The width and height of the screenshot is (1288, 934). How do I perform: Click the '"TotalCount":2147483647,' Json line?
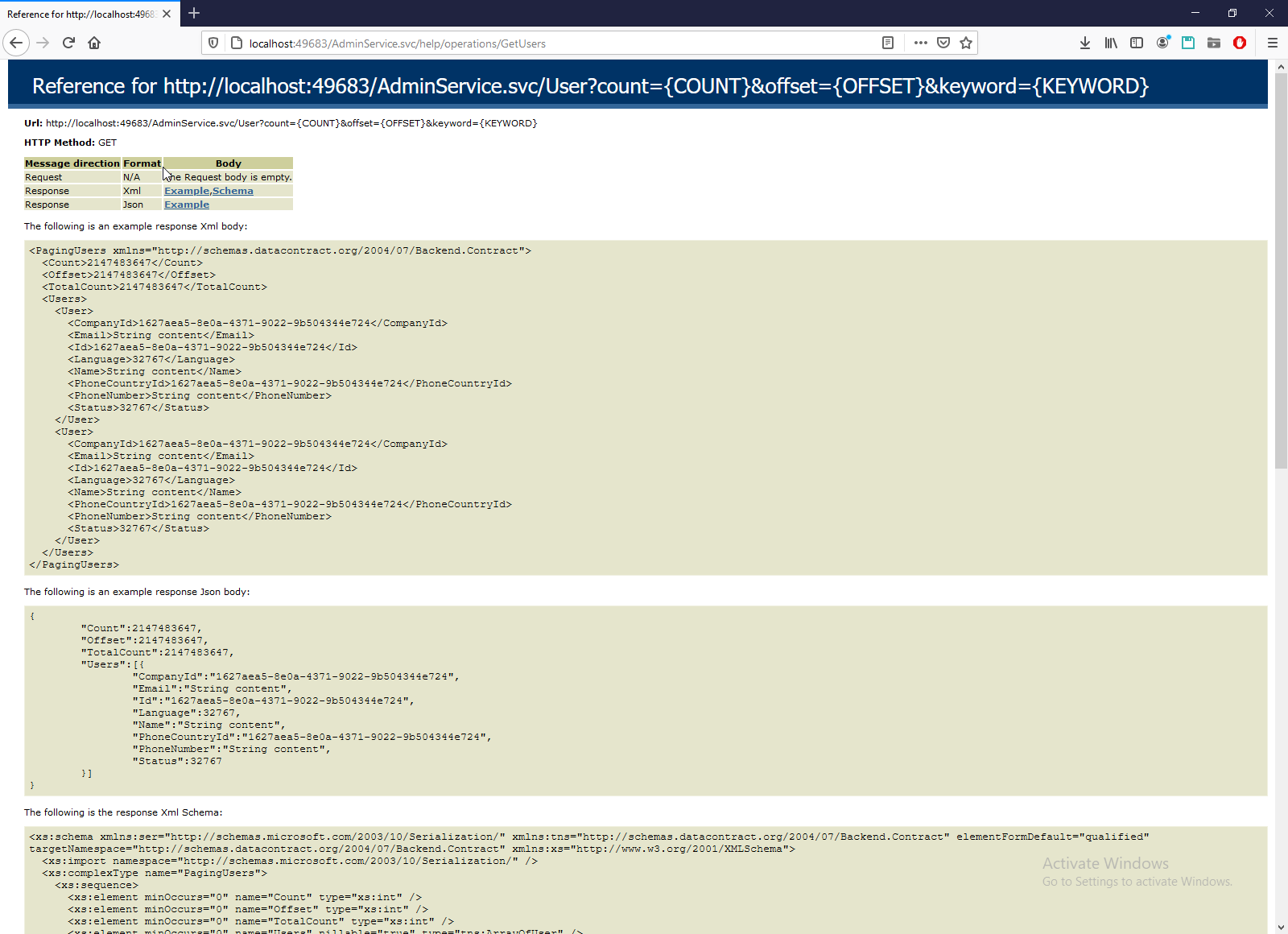(158, 653)
